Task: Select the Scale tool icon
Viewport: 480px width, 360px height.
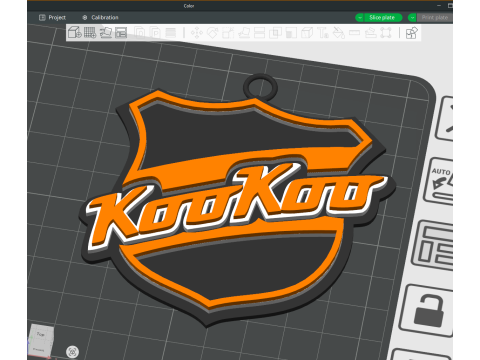Action: (x=228, y=33)
